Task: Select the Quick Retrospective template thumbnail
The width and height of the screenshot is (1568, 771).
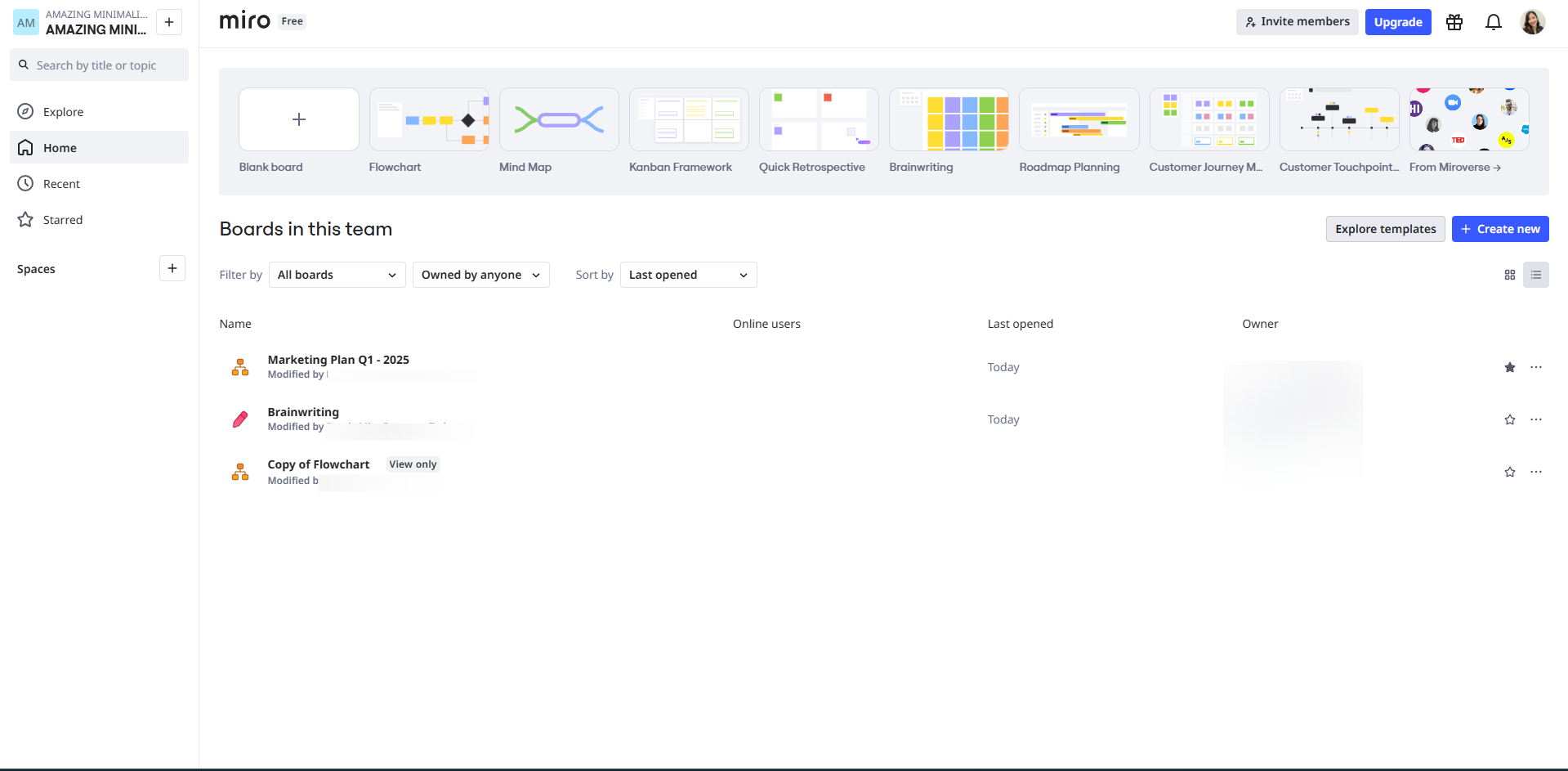Action: point(819,119)
